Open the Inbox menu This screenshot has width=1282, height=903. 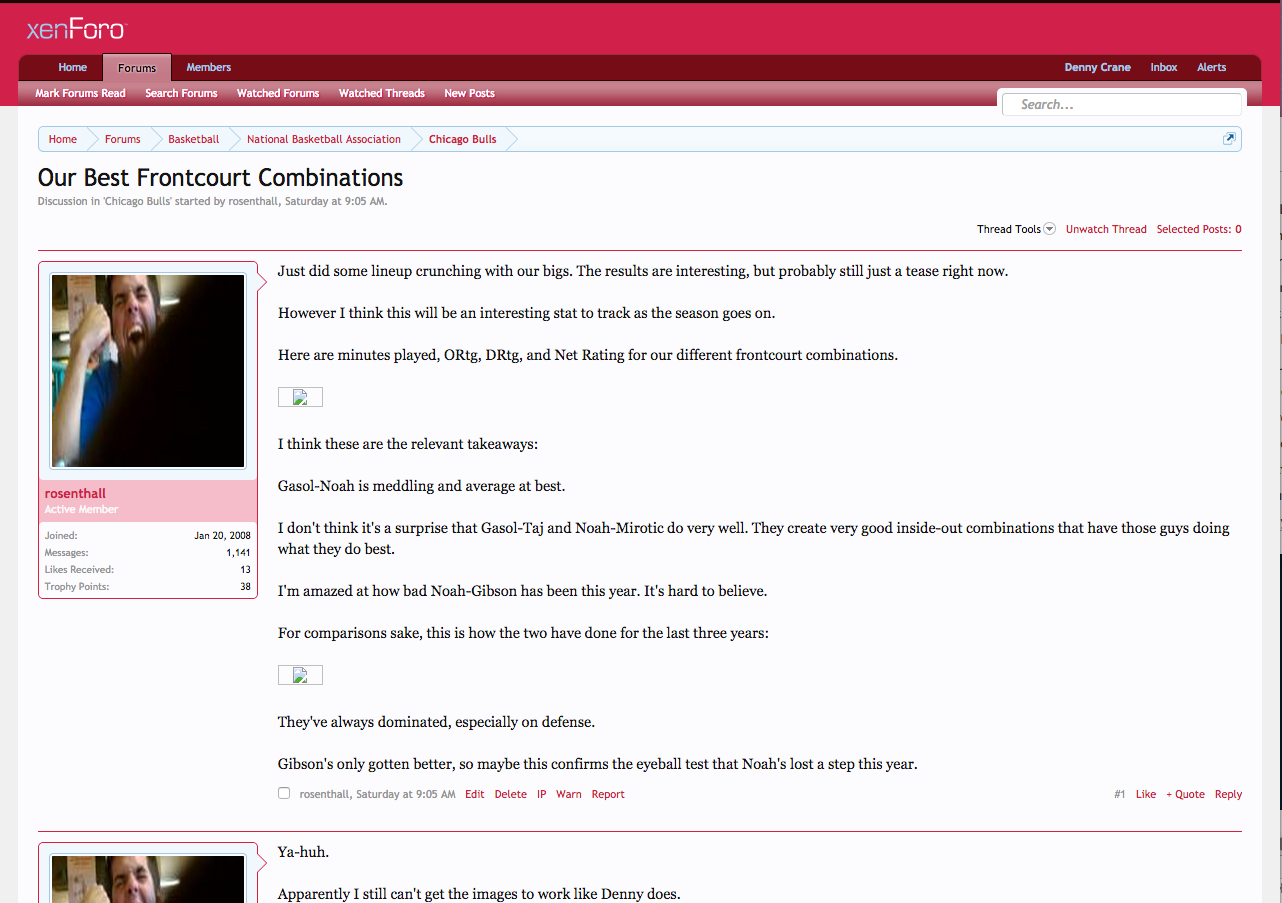[x=1163, y=68]
